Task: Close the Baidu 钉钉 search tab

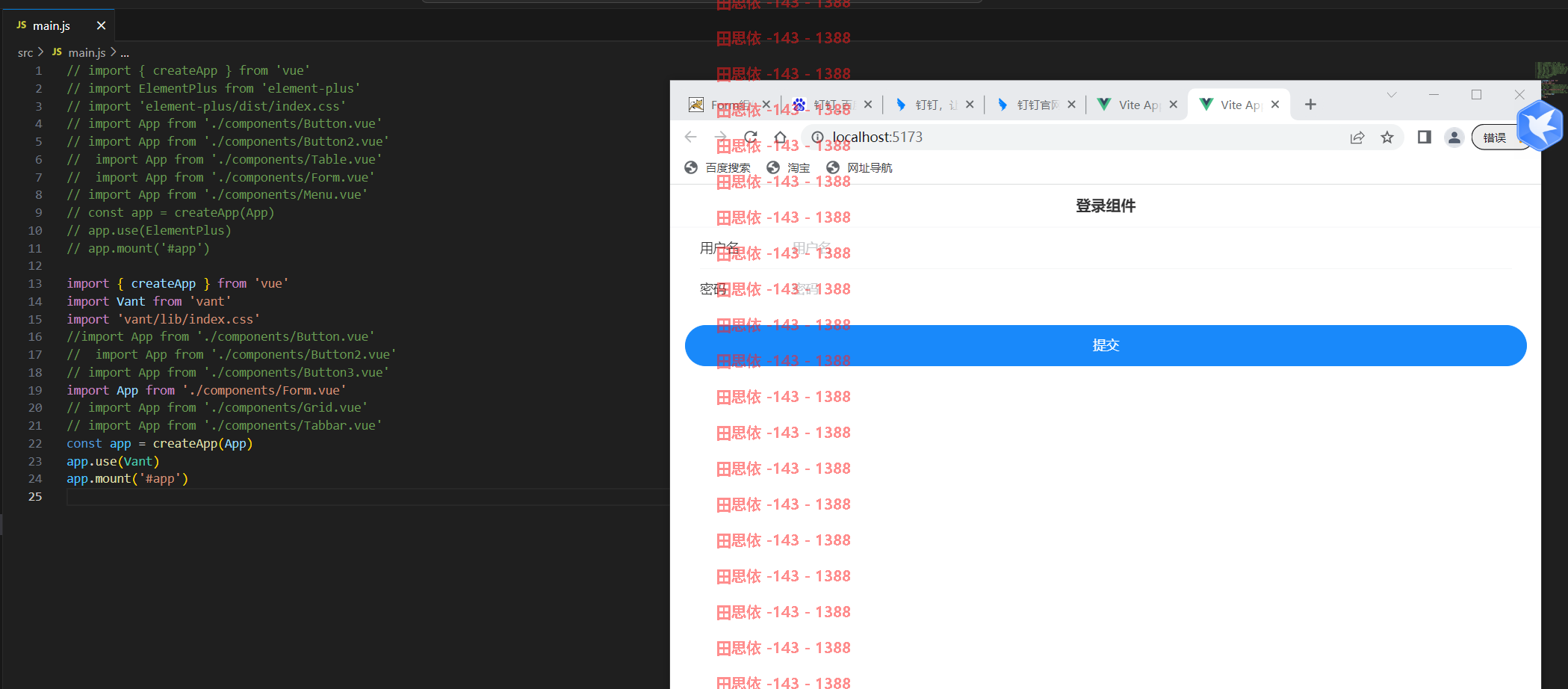Action: tap(868, 105)
